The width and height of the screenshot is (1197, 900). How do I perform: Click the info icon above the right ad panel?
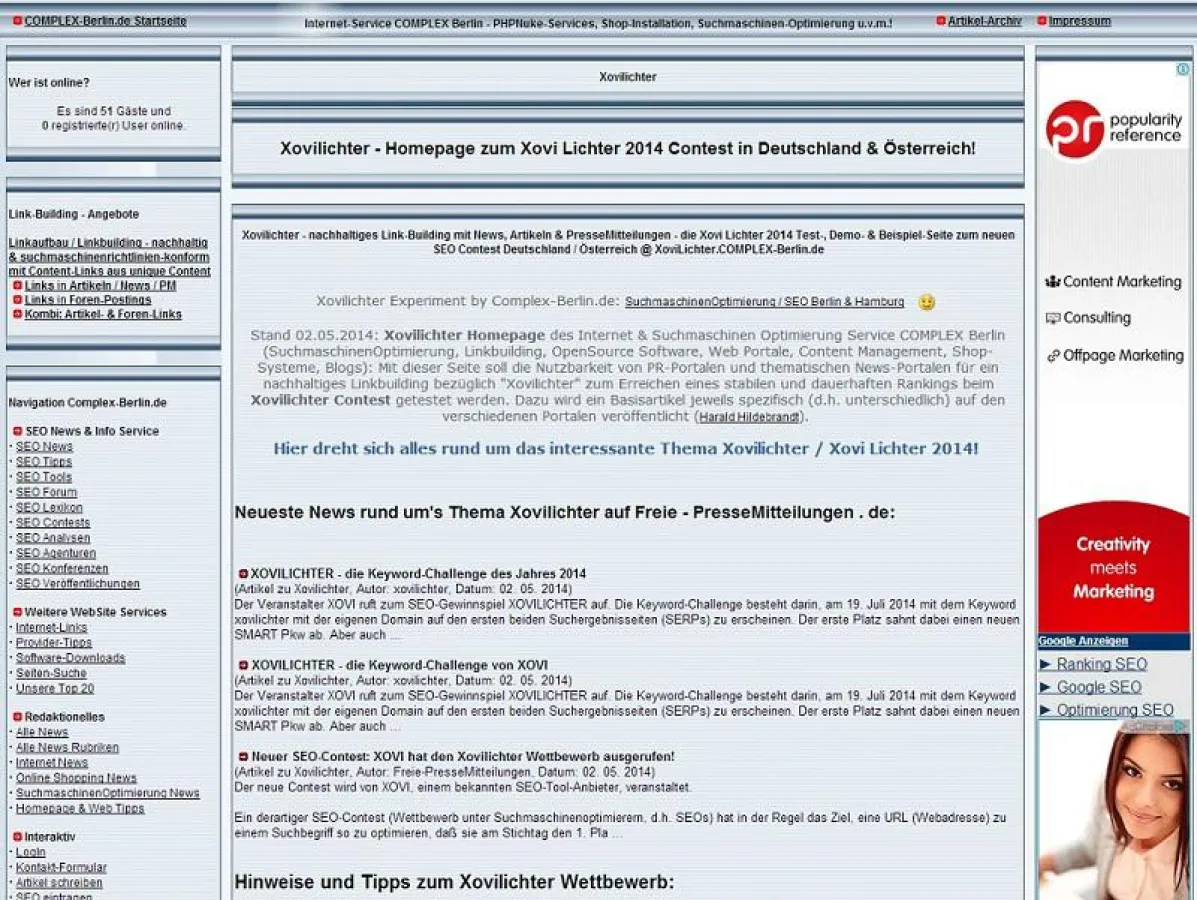coord(1181,69)
